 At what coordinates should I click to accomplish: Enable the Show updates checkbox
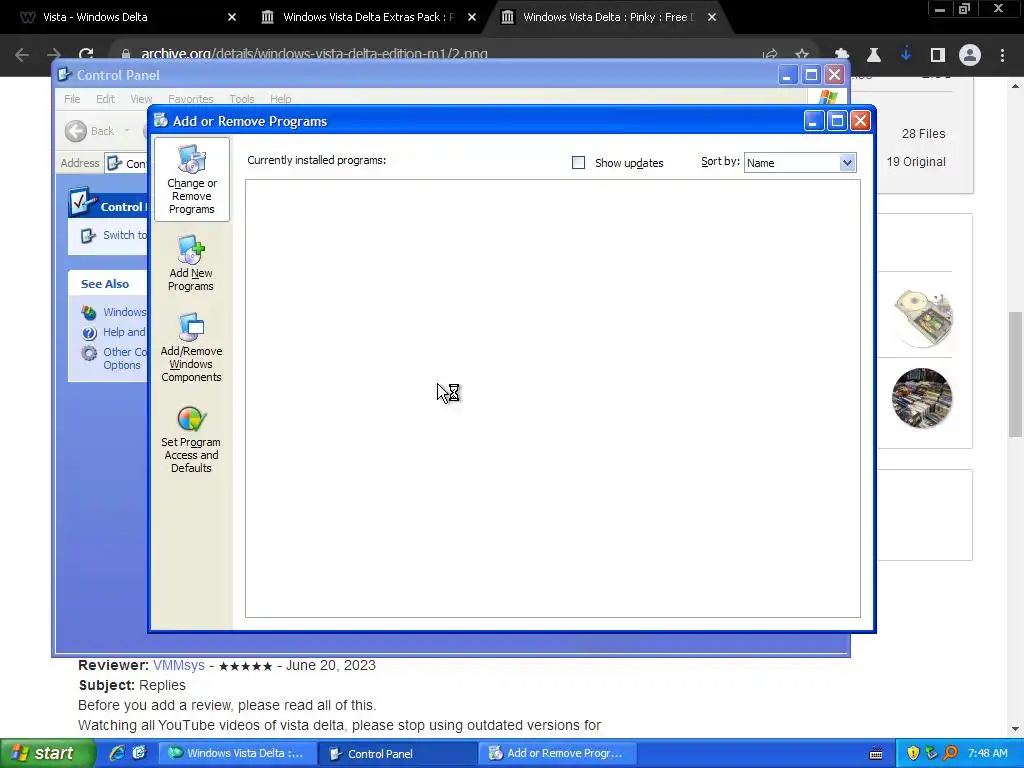click(578, 163)
